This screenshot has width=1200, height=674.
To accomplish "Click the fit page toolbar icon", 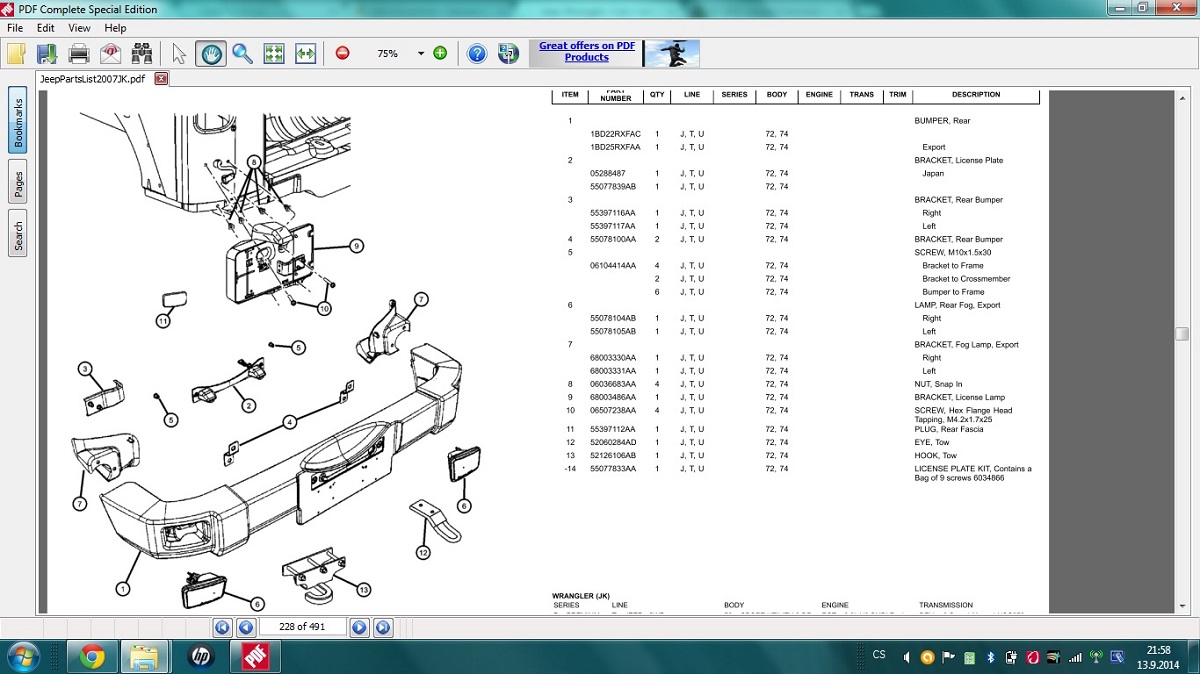I will point(274,53).
